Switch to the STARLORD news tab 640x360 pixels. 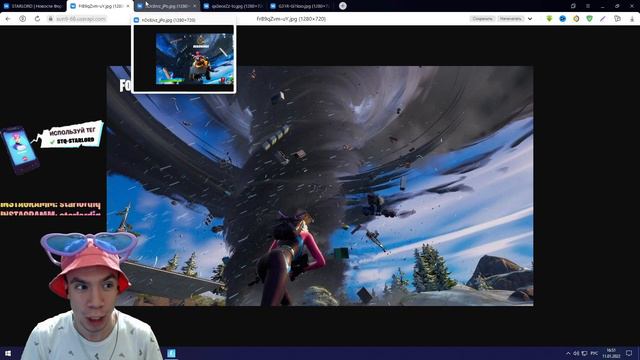point(33,6)
